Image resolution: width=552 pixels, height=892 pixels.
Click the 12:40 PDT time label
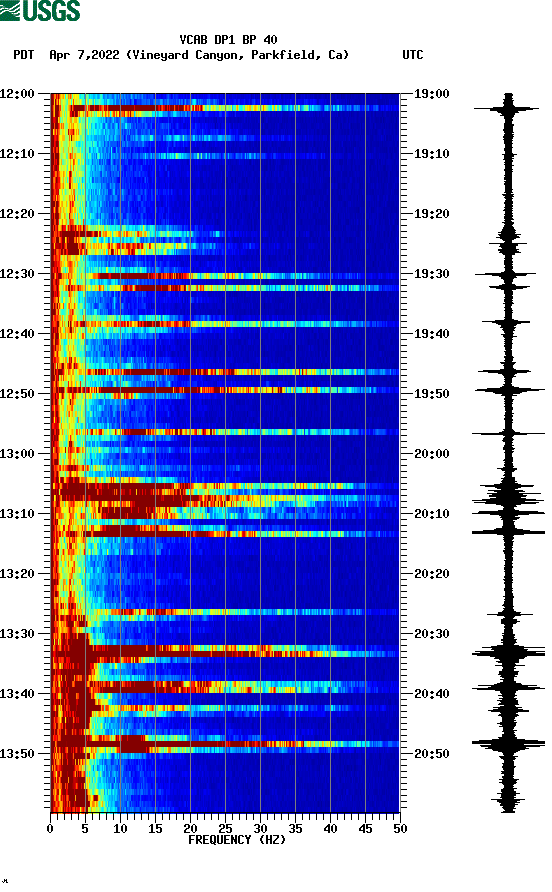tap(17, 333)
